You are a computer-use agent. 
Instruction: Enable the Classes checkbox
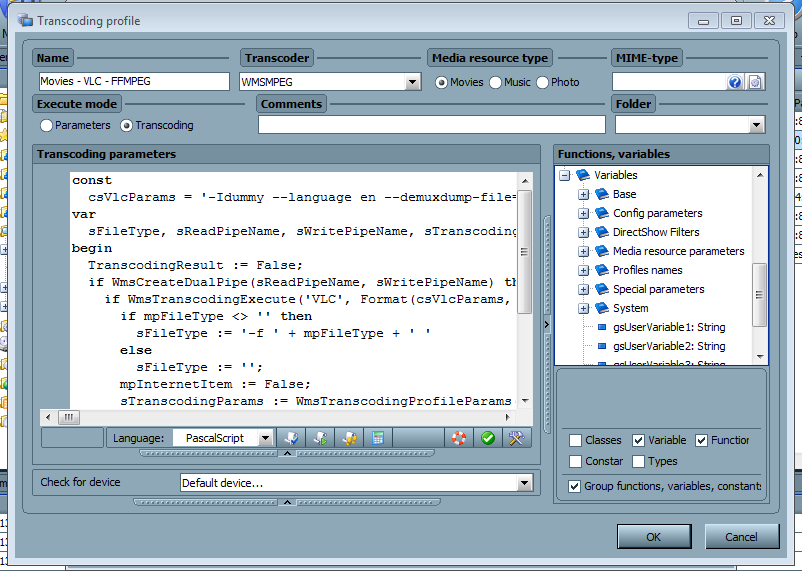point(575,440)
